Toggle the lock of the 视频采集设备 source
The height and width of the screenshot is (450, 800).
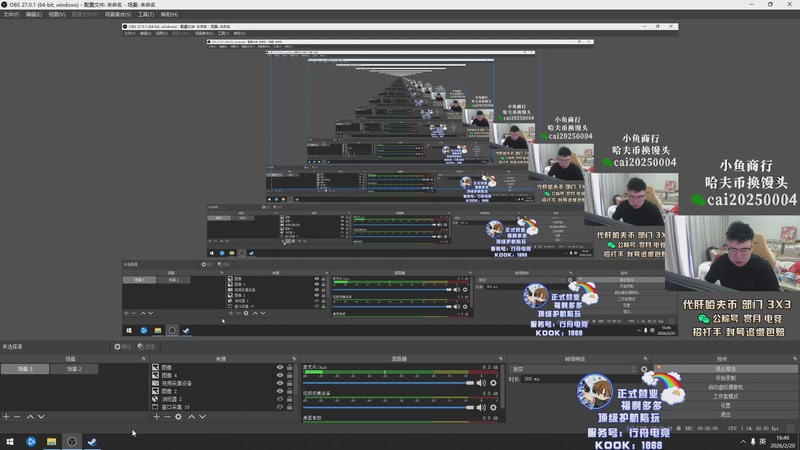[x=289, y=383]
